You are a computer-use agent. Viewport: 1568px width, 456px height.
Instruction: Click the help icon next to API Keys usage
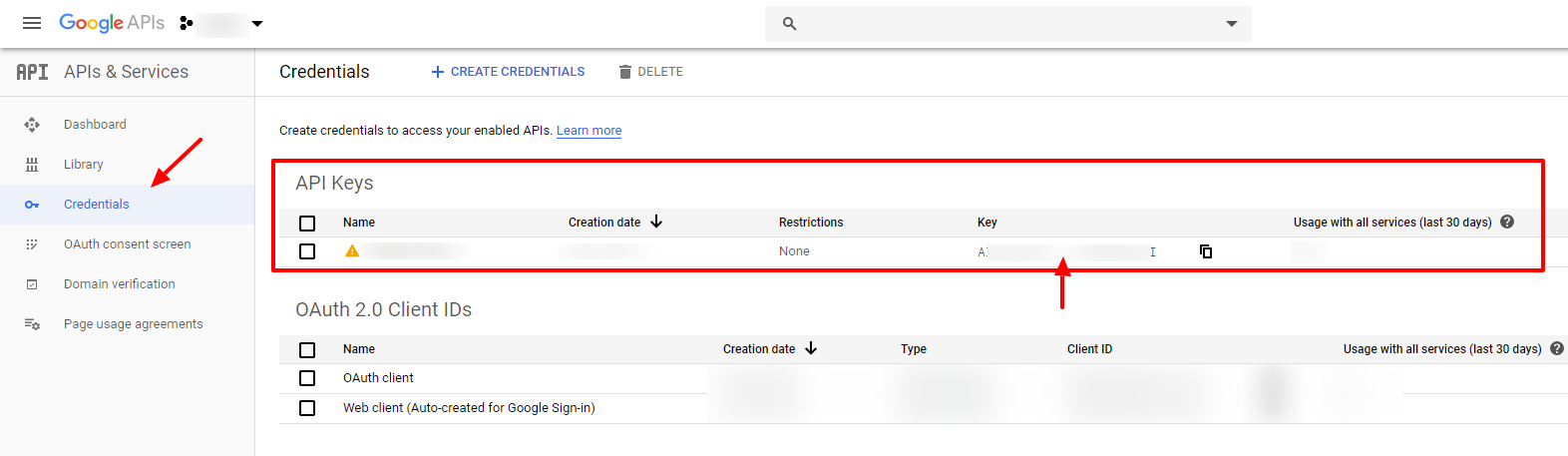pos(1507,222)
